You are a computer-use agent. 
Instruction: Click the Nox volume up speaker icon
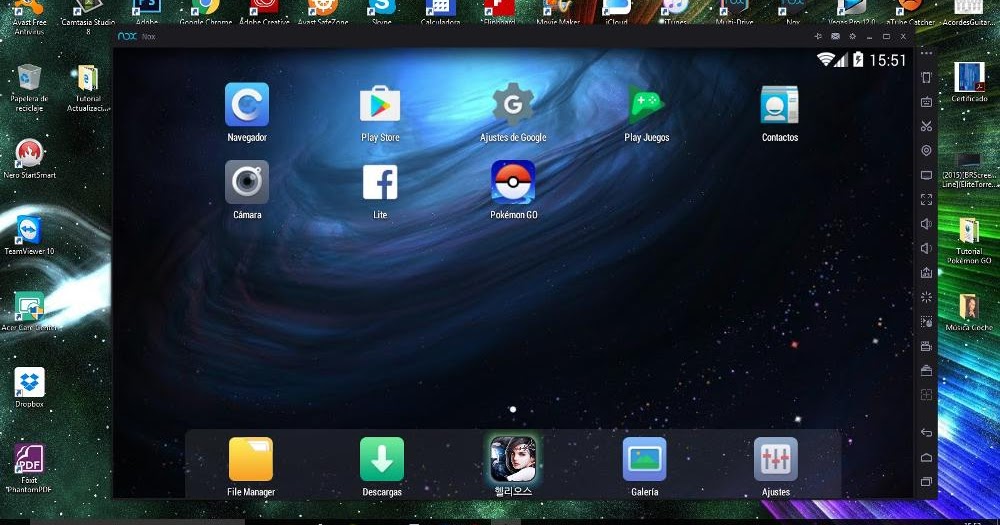click(x=926, y=224)
